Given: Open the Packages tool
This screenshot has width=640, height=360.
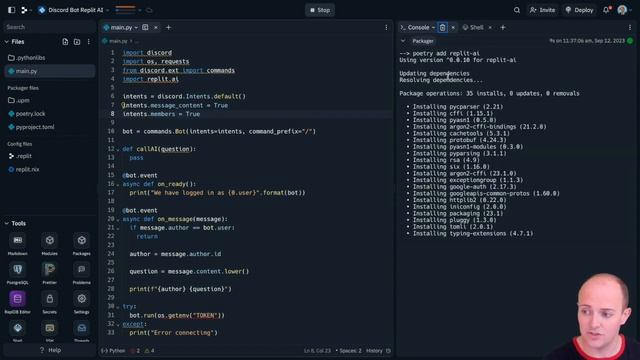Looking at the screenshot, I should 82,244.
